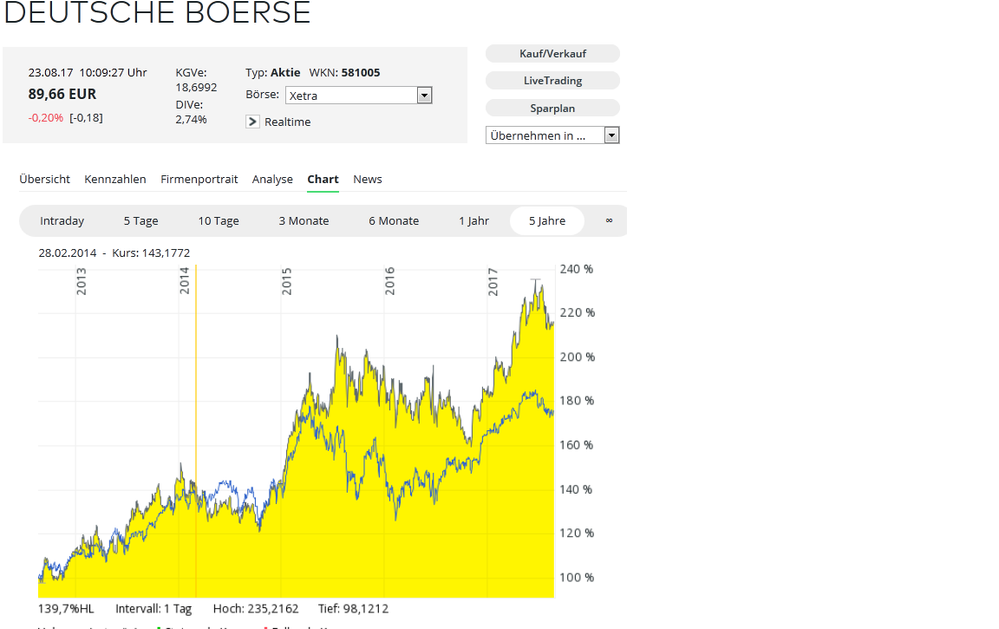
Task: Open the Kennzahlen tab
Action: coord(115,179)
